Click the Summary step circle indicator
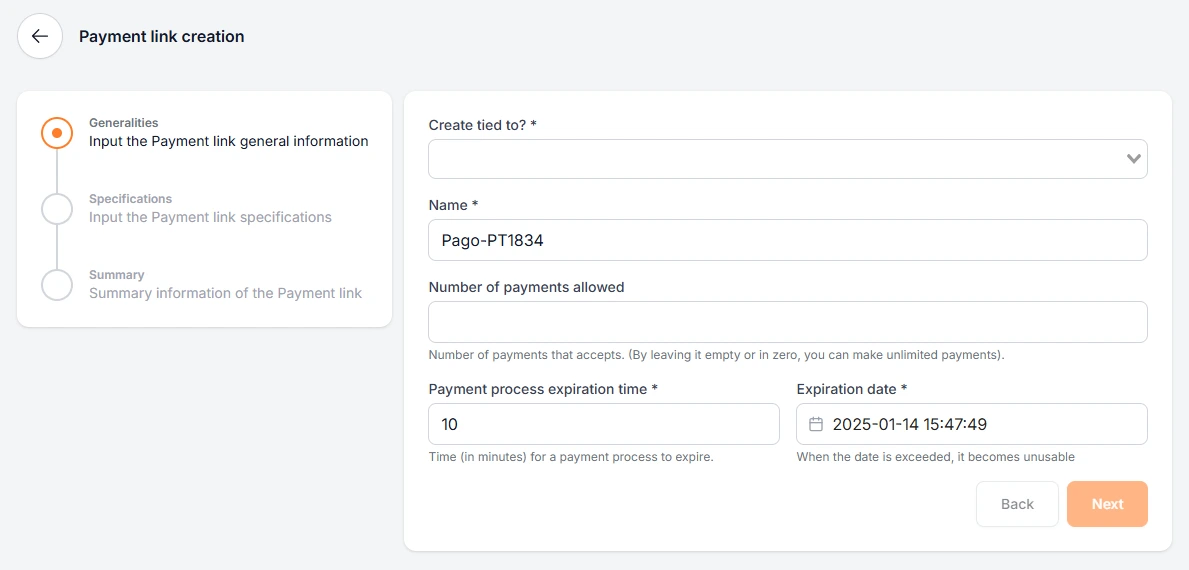Screen dimensions: 1189x570 [x=57, y=285]
